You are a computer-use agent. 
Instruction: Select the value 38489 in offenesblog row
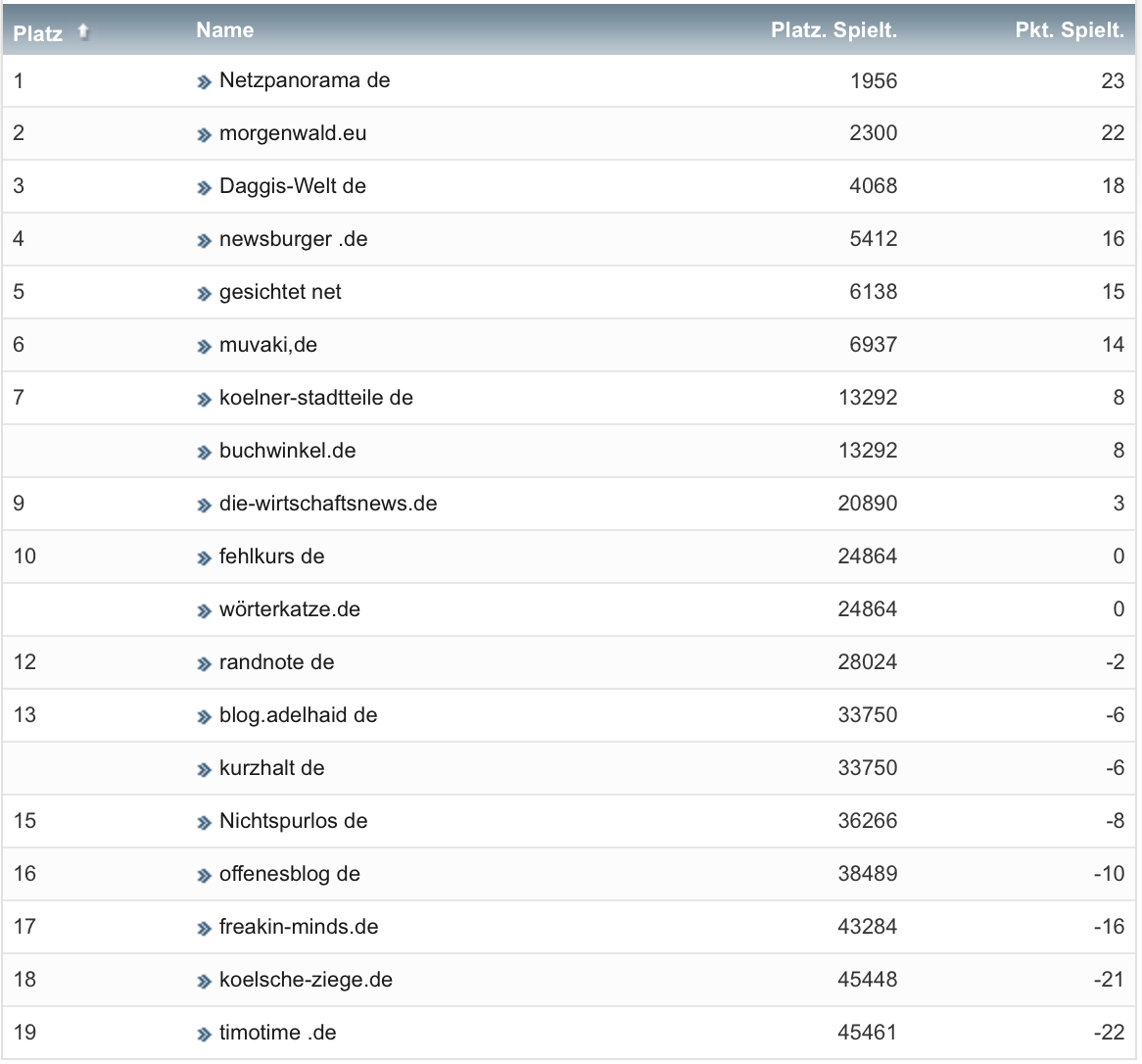point(868,874)
